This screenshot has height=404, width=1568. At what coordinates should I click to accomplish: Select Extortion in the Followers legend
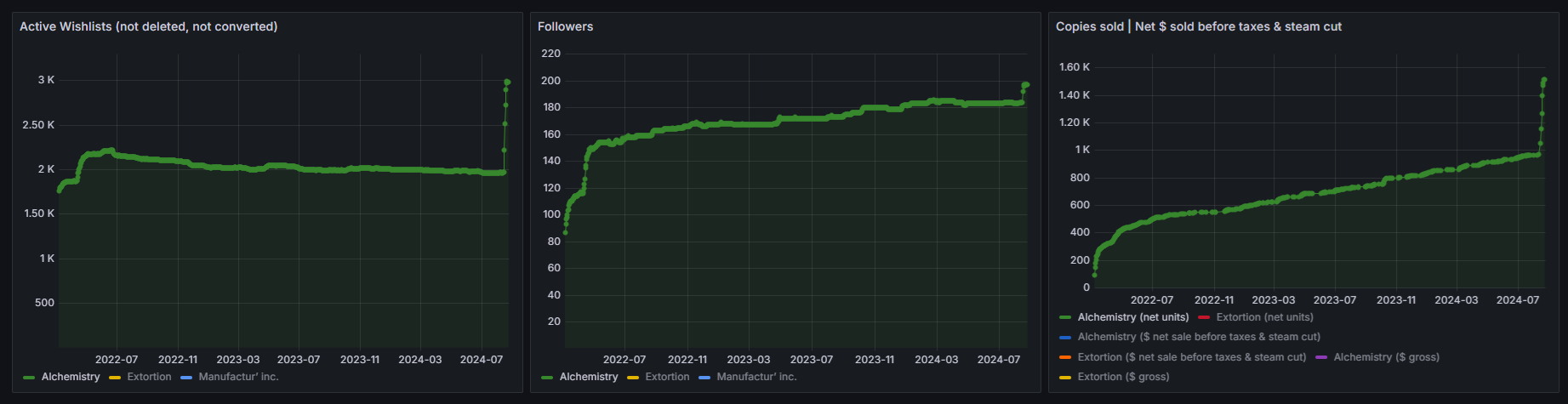(667, 377)
